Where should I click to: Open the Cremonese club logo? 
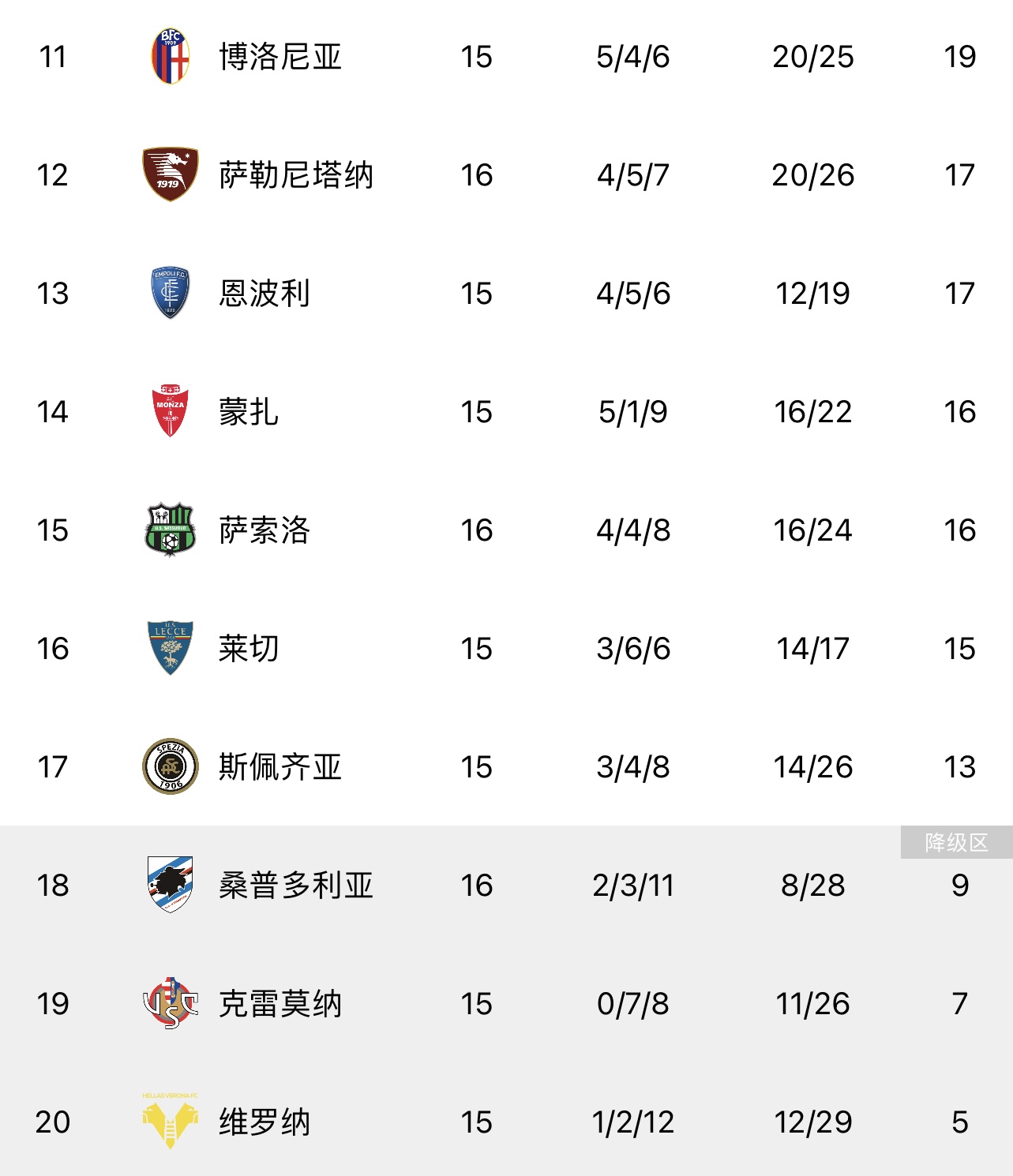(170, 1003)
